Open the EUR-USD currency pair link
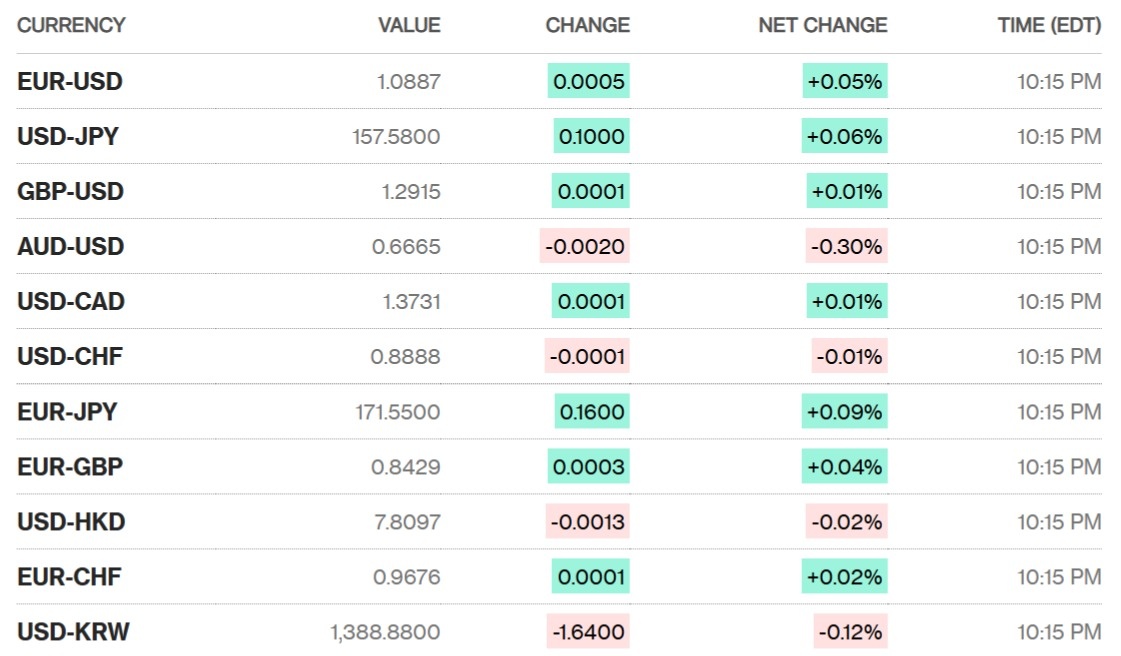The image size is (1121, 656). point(70,82)
